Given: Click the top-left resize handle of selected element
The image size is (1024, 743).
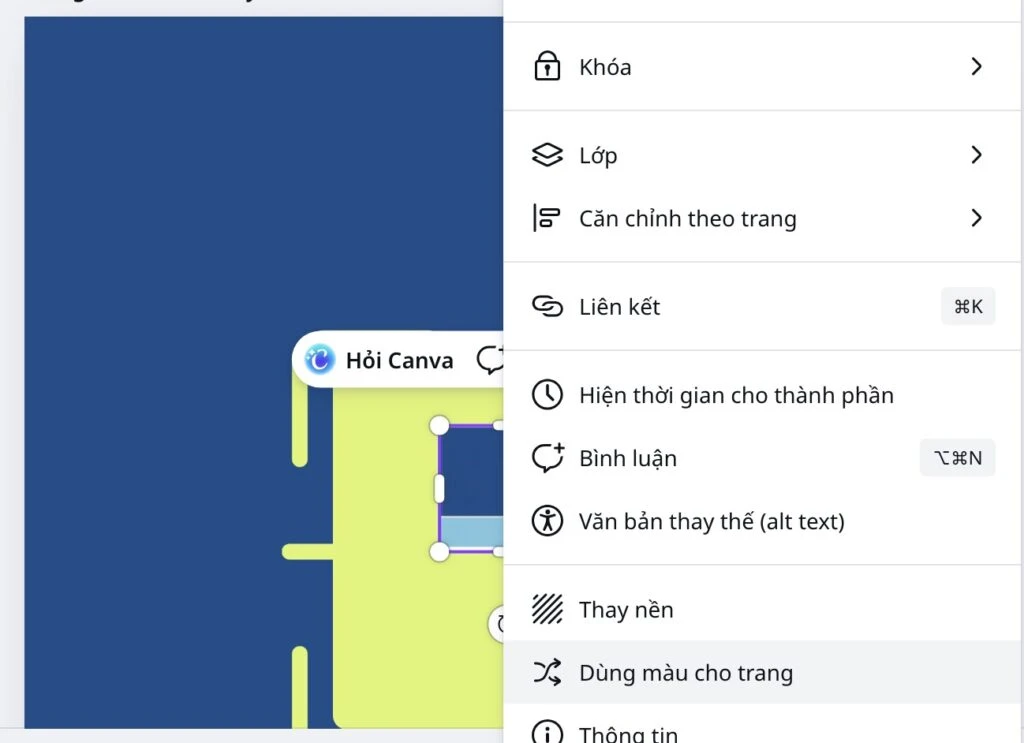Looking at the screenshot, I should click(439, 426).
